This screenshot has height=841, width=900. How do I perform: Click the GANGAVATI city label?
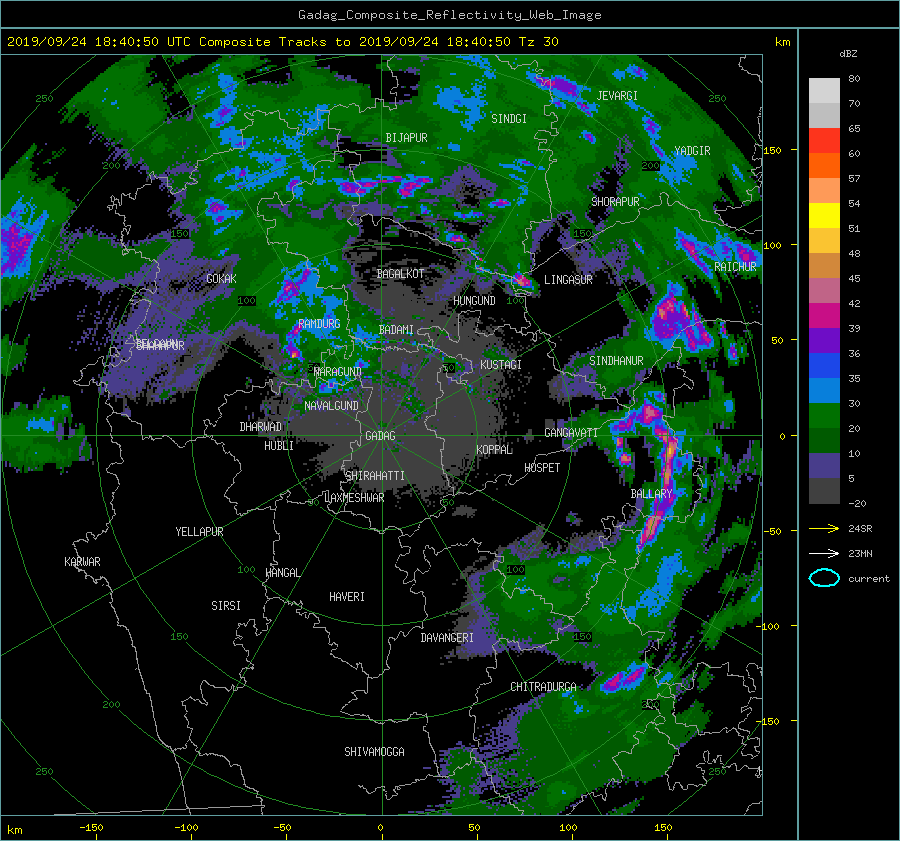click(x=571, y=433)
